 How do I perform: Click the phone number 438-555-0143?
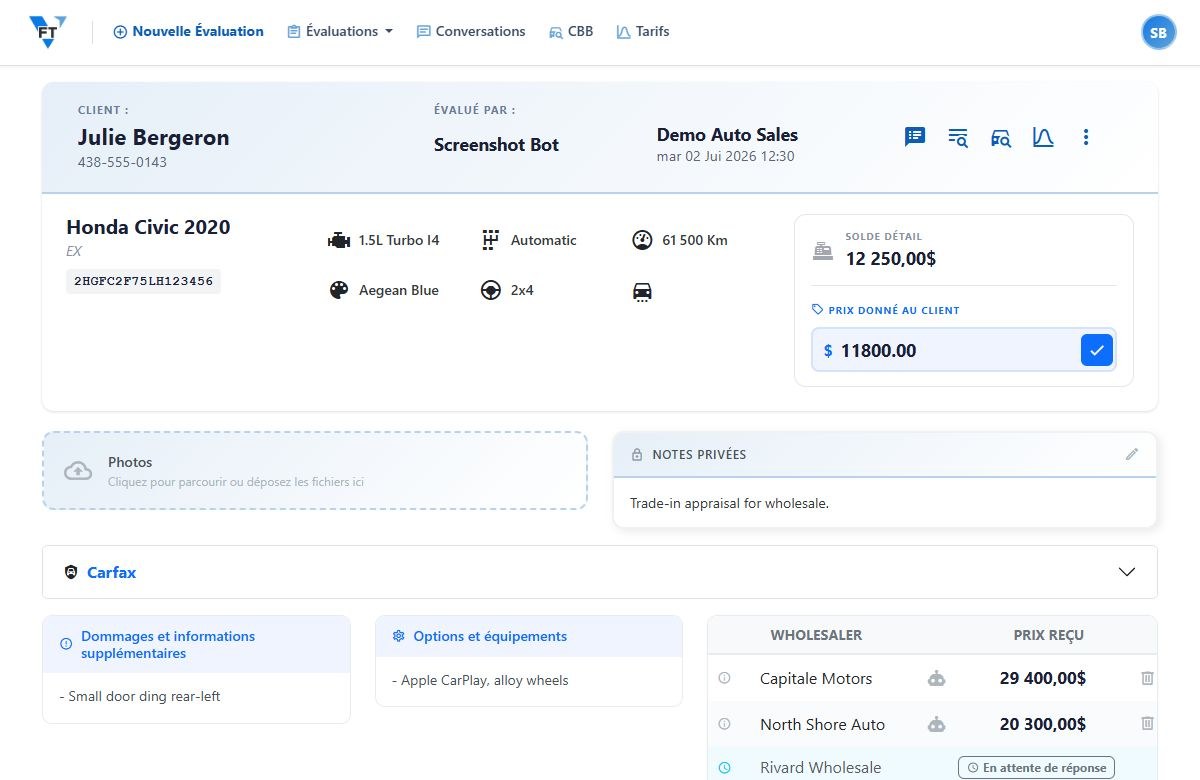point(122,162)
